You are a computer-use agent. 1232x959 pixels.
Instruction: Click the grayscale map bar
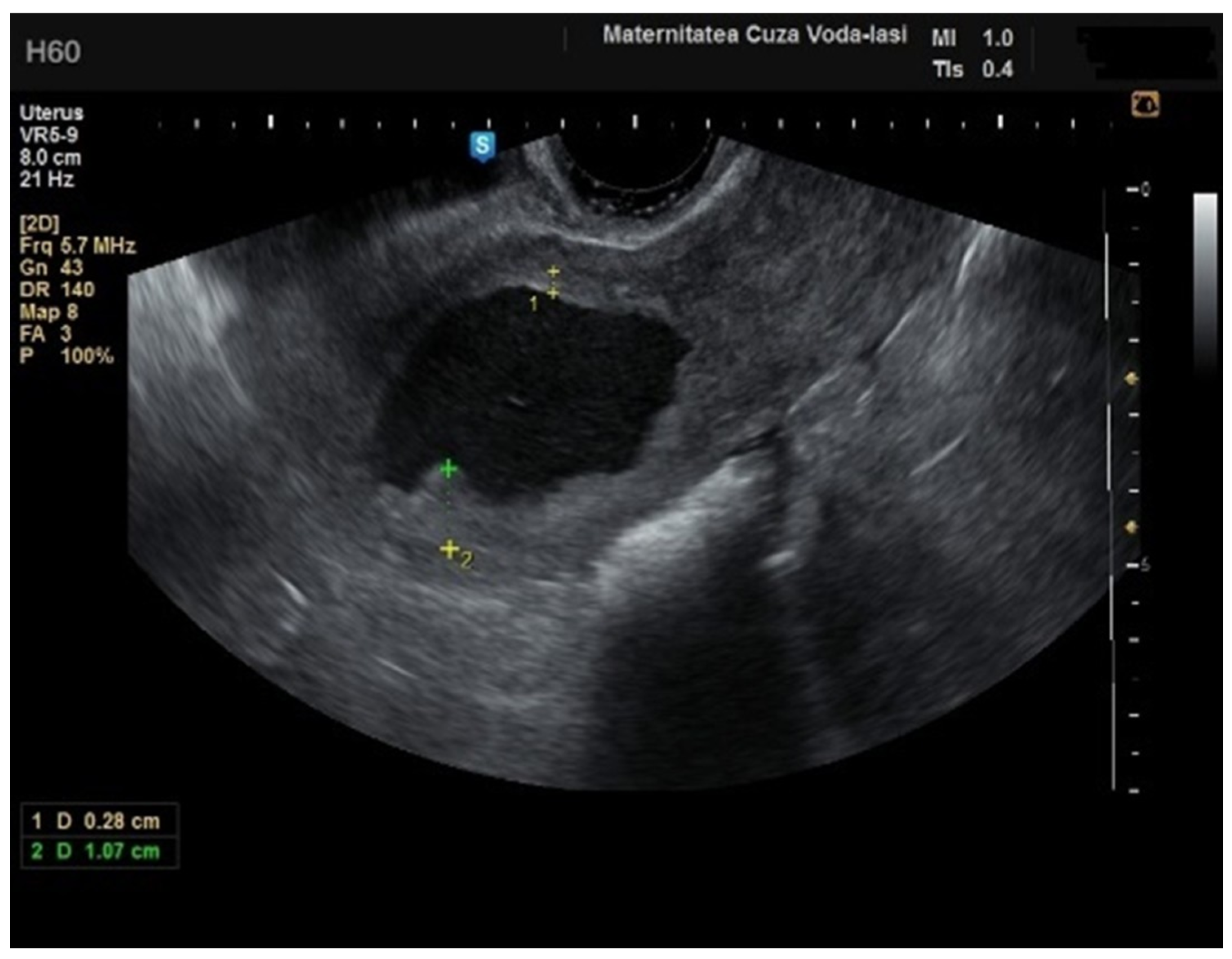point(1205,282)
